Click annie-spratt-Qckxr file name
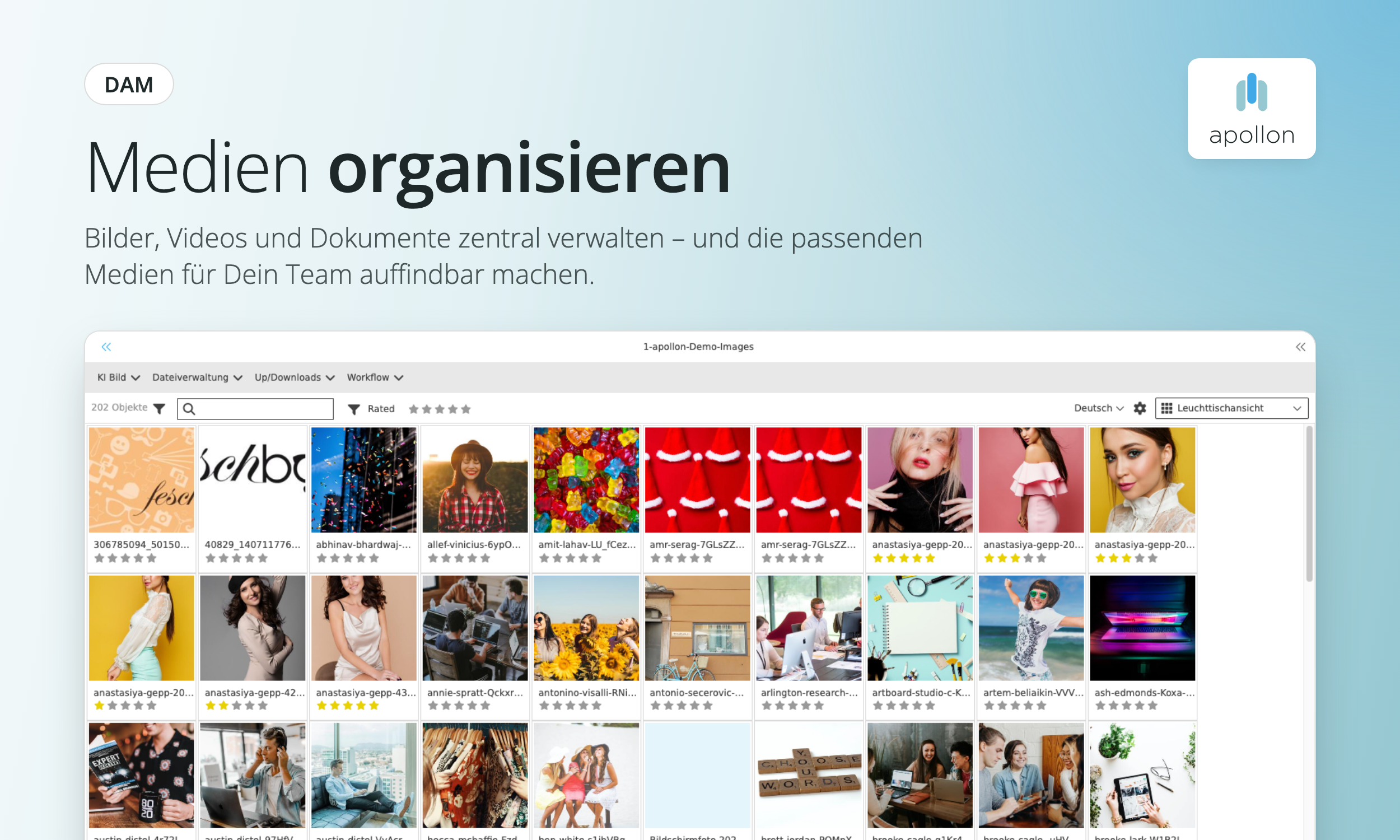The width and height of the screenshot is (1400, 840). click(475, 692)
